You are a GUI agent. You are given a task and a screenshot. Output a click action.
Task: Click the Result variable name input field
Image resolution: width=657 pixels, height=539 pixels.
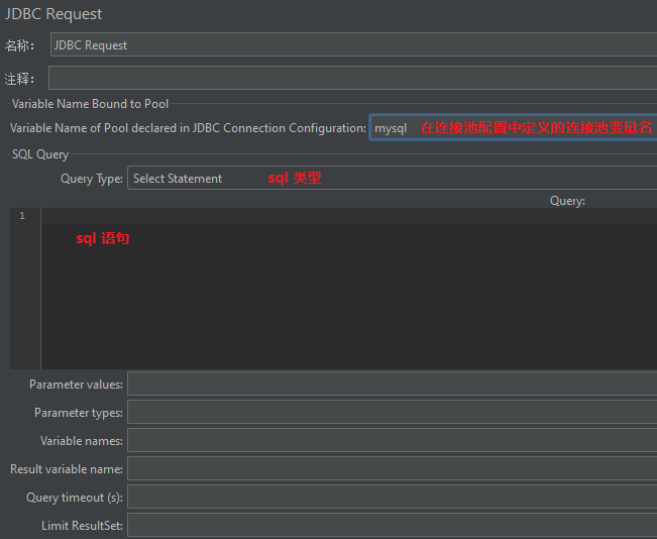[392, 469]
